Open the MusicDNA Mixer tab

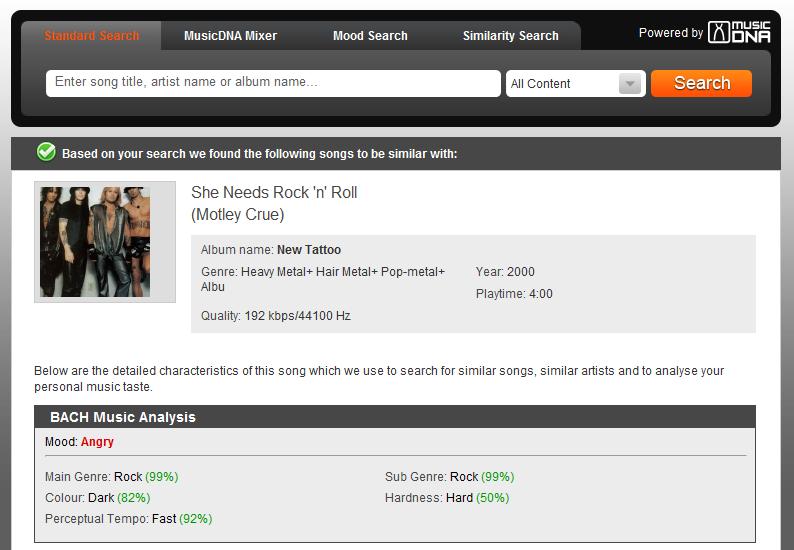coord(230,35)
